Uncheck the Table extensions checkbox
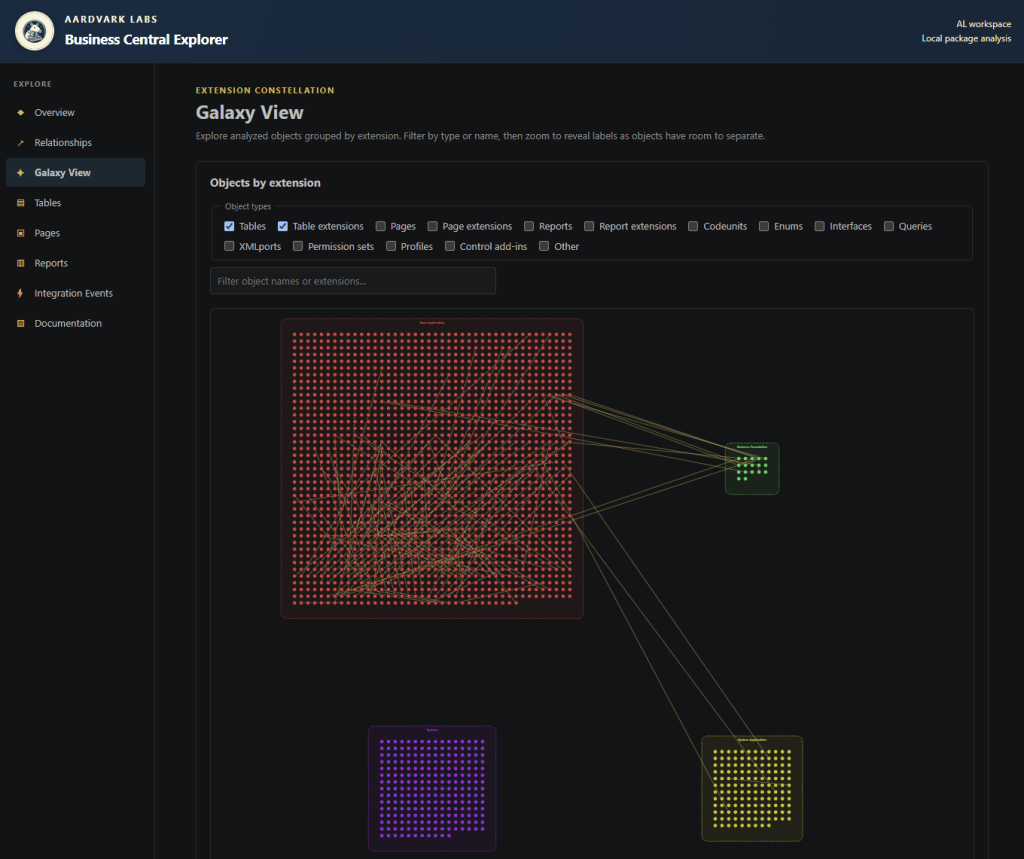This screenshot has width=1024, height=859. pos(283,226)
